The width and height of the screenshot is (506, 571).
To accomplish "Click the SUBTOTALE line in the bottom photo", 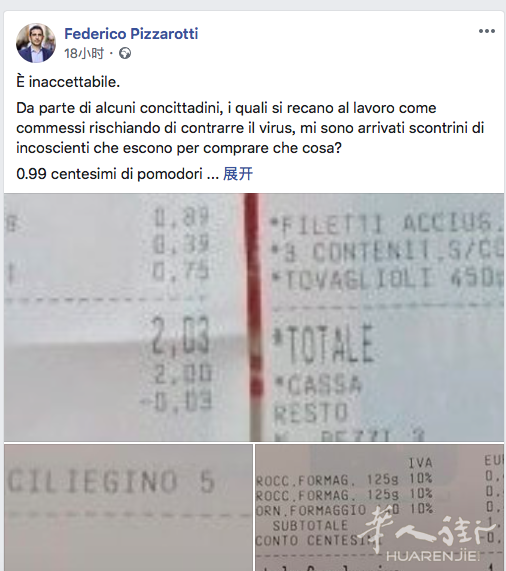I will click(x=310, y=525).
